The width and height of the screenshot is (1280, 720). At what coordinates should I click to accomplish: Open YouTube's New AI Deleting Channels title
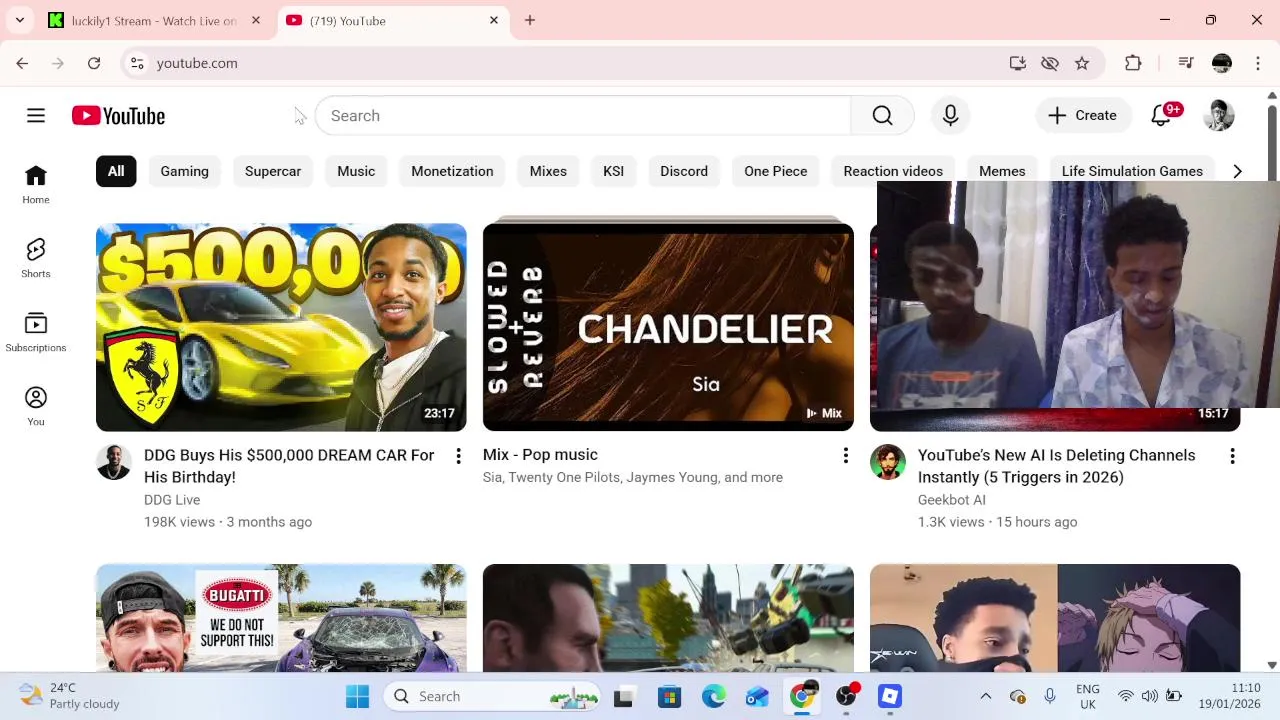(x=1056, y=466)
